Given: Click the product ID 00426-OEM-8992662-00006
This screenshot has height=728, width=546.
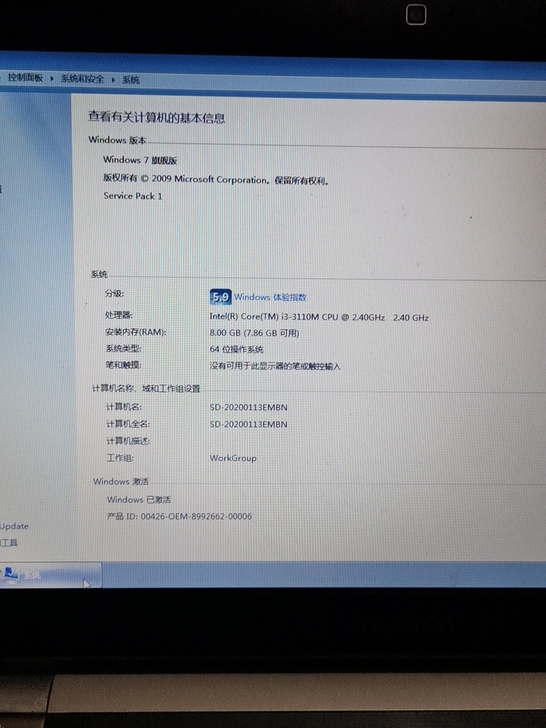Looking at the screenshot, I should coord(196,516).
